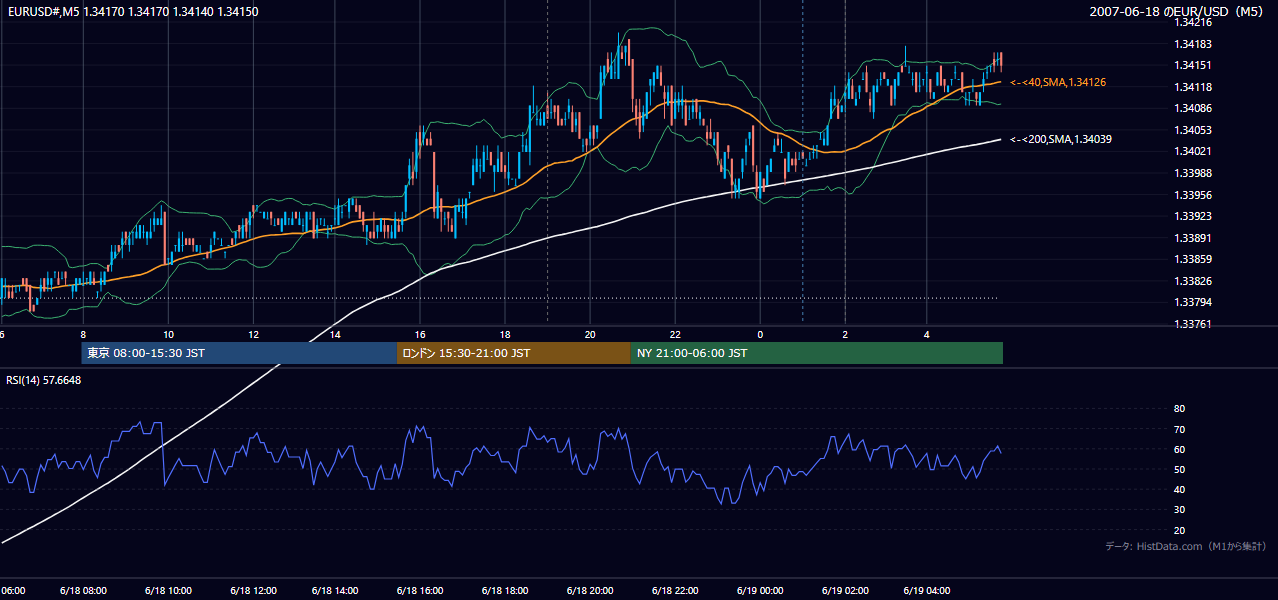Click bottom timestamp 6/18 18:00
This screenshot has width=1278, height=600.
(505, 591)
